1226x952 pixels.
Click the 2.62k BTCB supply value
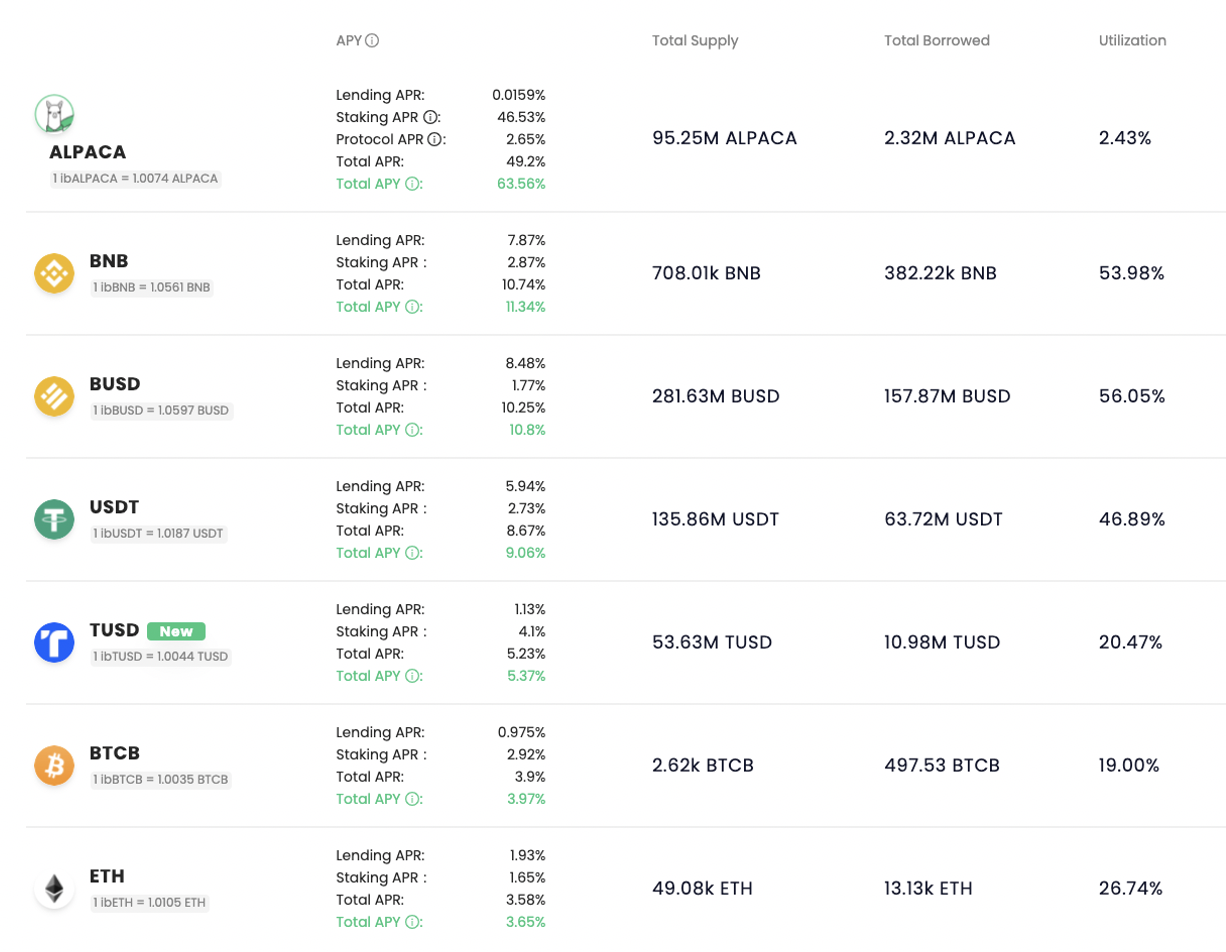(703, 765)
